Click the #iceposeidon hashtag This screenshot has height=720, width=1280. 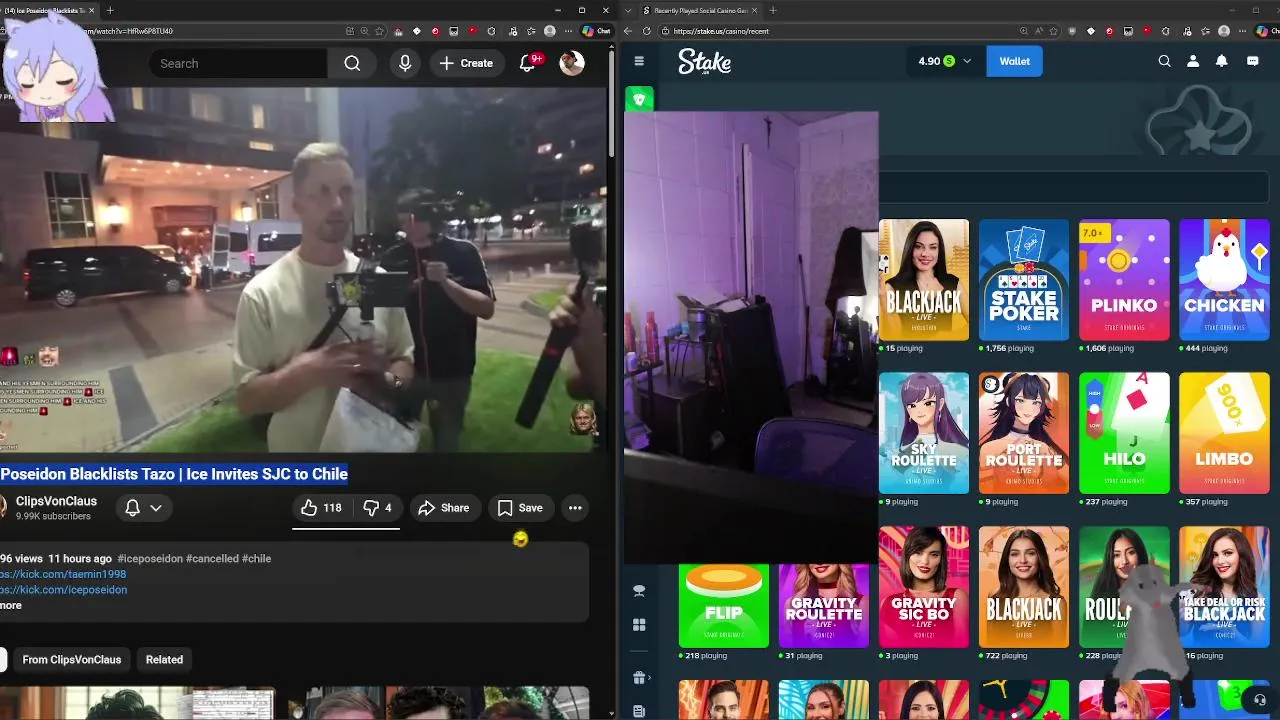coord(150,559)
